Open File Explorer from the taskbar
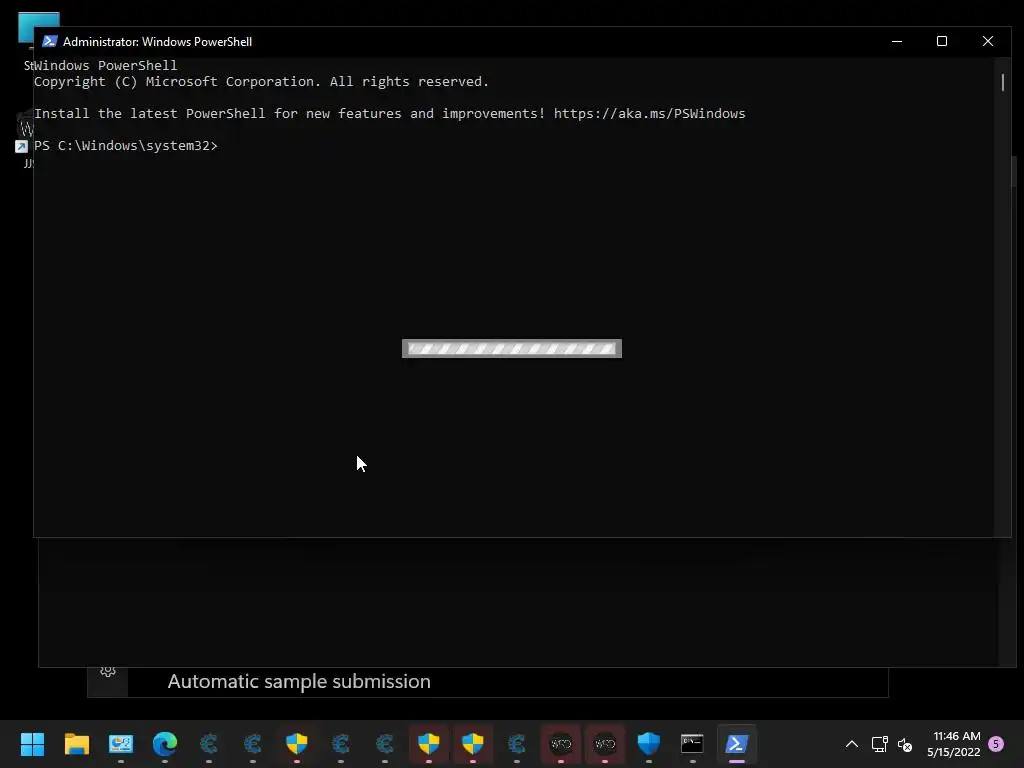The height and width of the screenshot is (768, 1024). pos(76,743)
